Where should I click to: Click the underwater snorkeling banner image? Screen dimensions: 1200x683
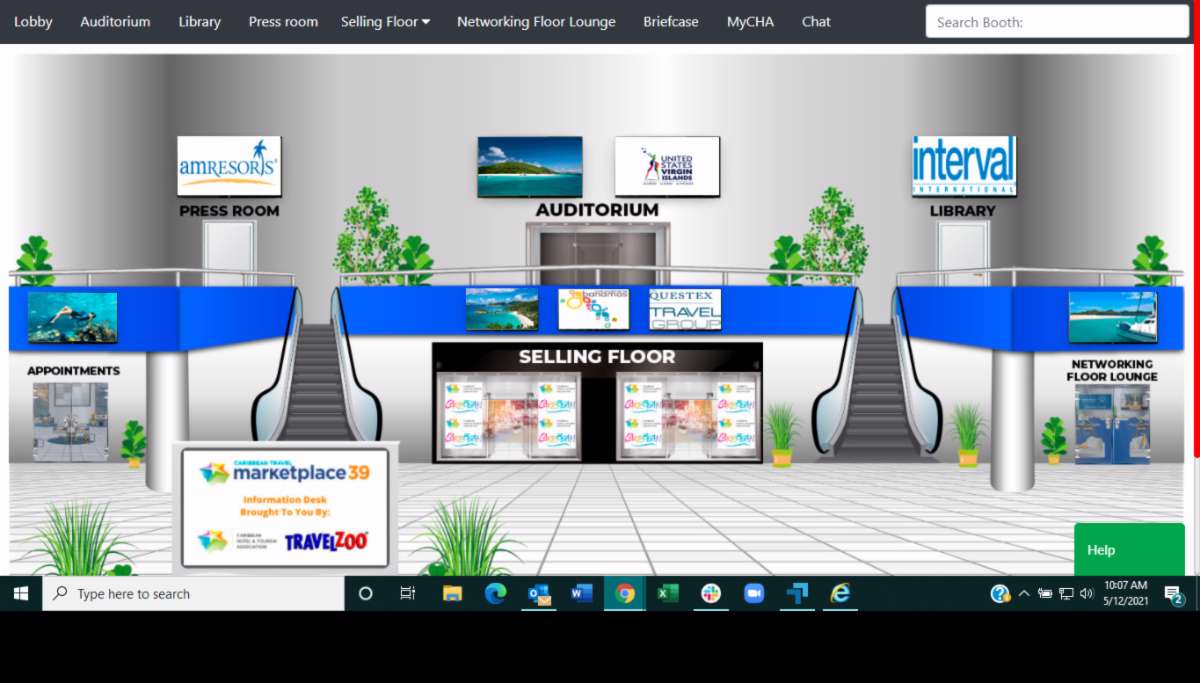coord(72,317)
